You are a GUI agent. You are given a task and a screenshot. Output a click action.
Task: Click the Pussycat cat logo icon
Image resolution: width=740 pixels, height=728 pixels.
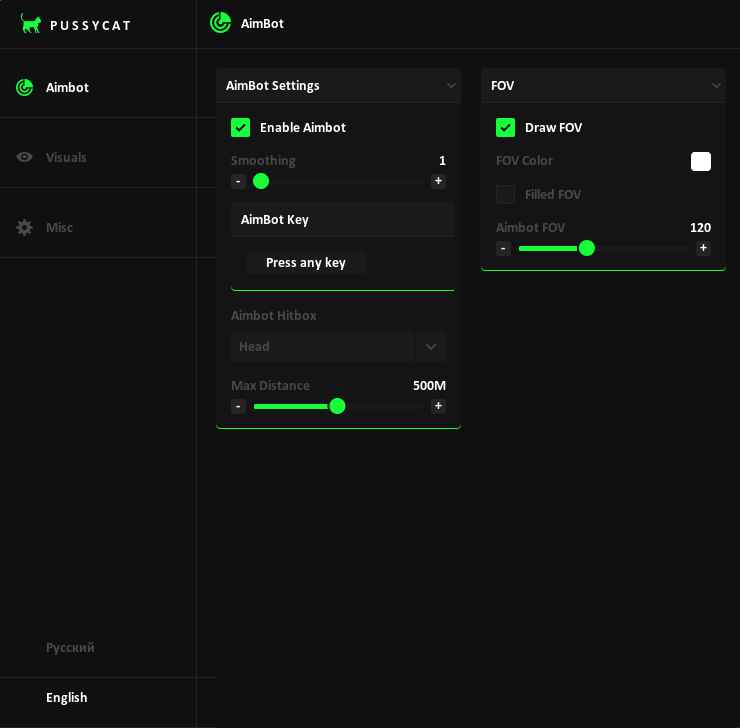point(31,24)
